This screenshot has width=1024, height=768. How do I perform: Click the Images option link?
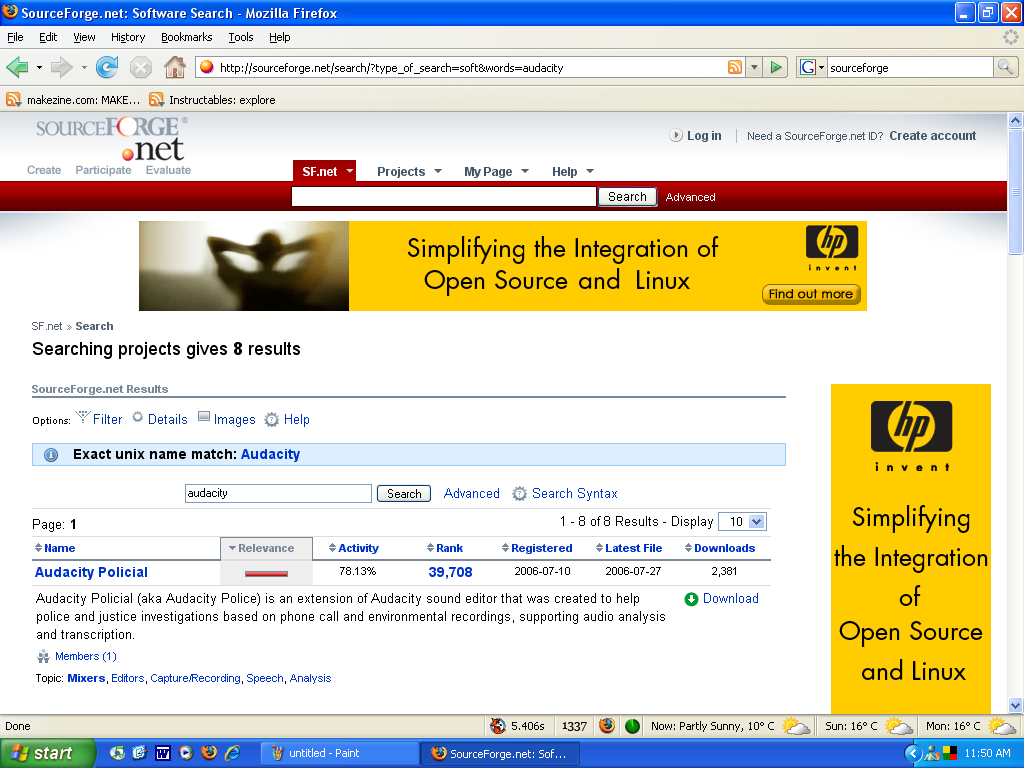coord(234,419)
